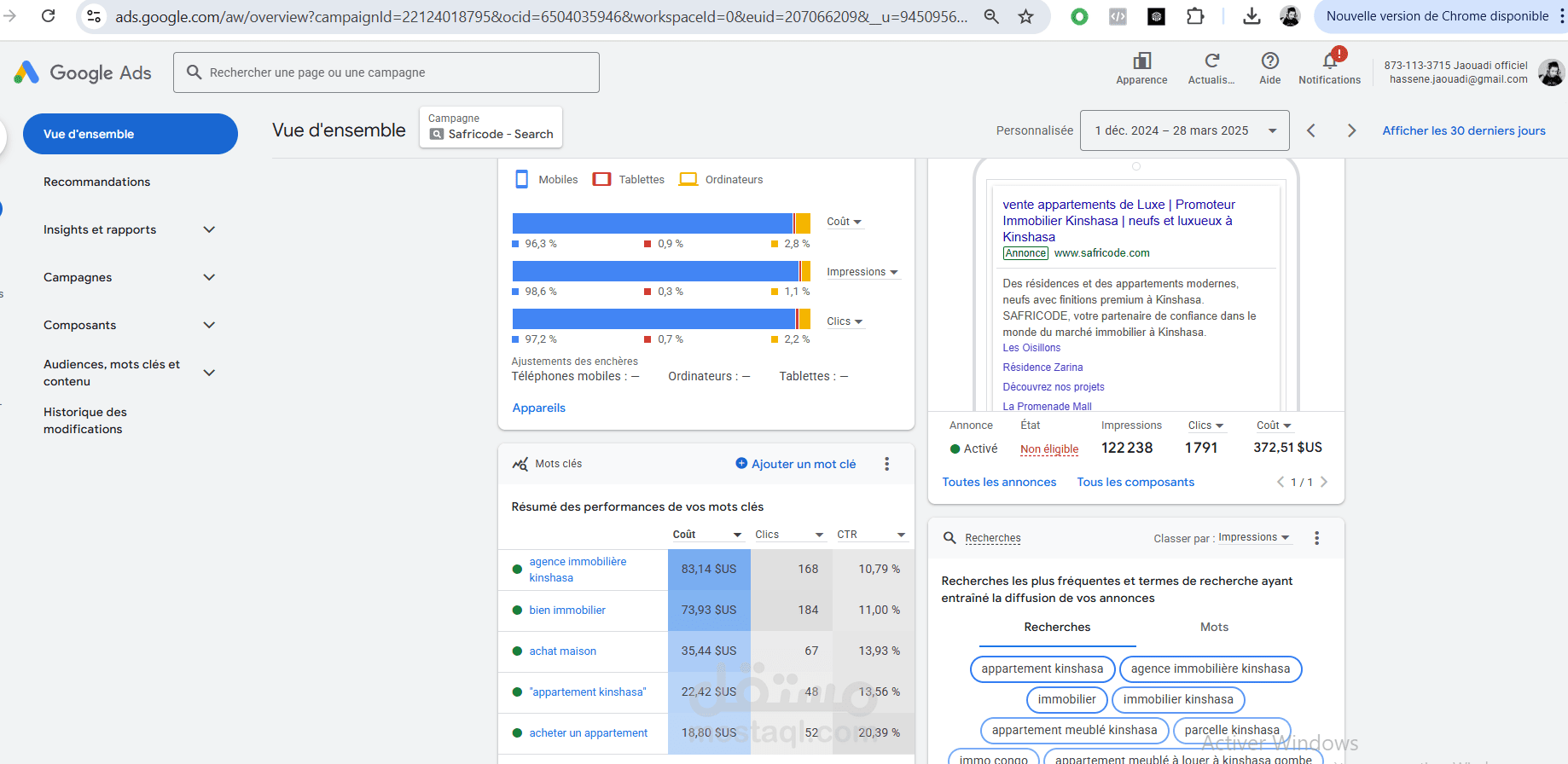
Task: Open Chrome extensions puzzle icon
Action: click(1195, 16)
